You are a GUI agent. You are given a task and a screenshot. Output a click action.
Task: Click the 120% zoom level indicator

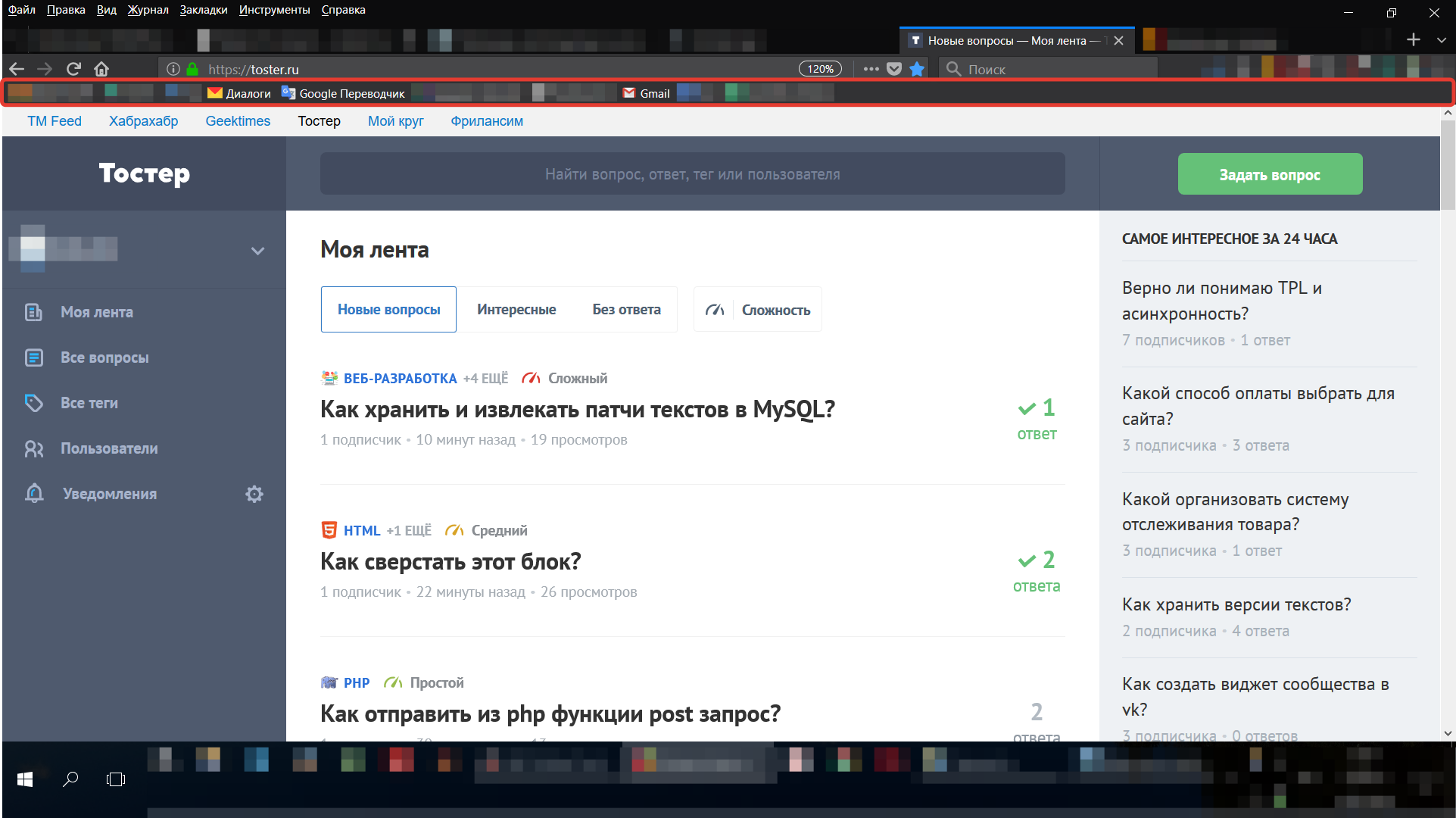pos(820,69)
